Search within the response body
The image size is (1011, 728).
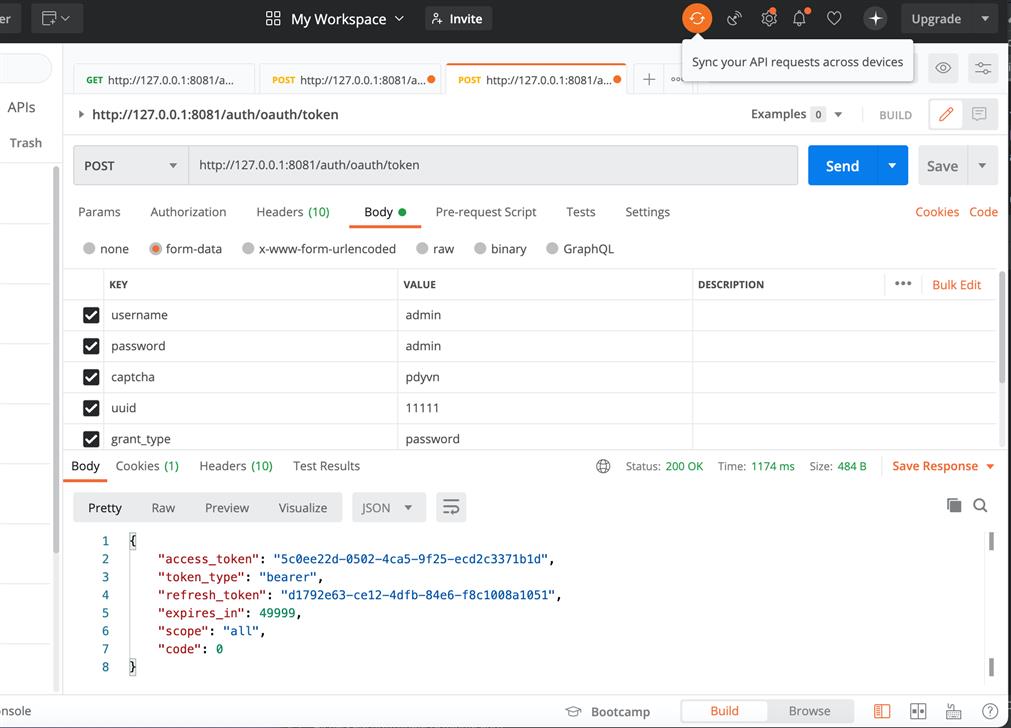tap(980, 506)
